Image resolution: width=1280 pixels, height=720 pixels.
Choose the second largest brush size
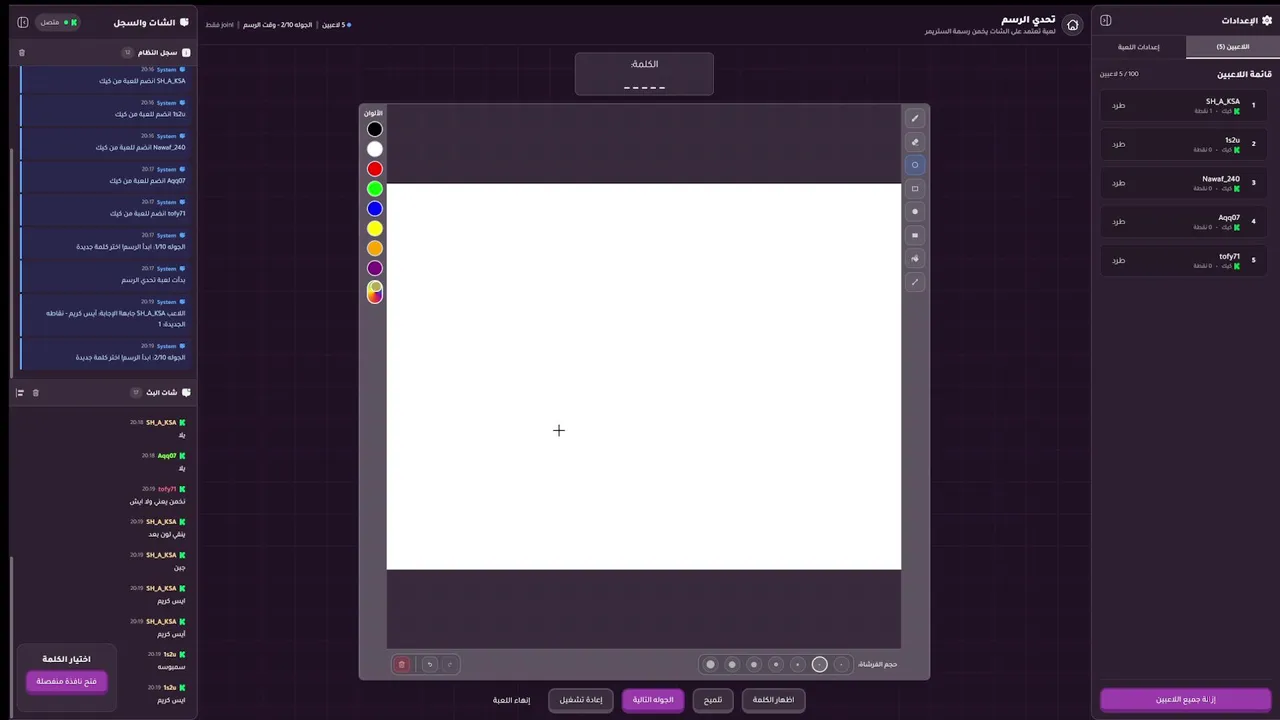(x=732, y=664)
